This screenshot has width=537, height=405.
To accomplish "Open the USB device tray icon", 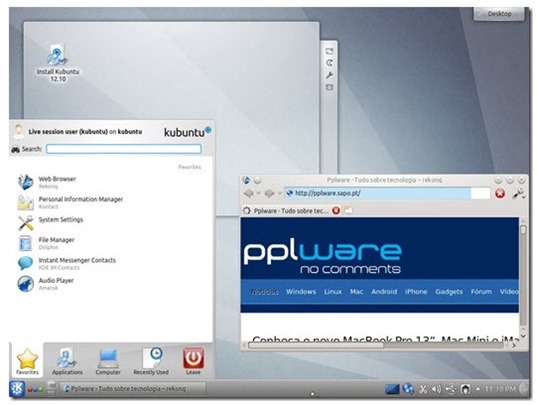I will click(451, 389).
